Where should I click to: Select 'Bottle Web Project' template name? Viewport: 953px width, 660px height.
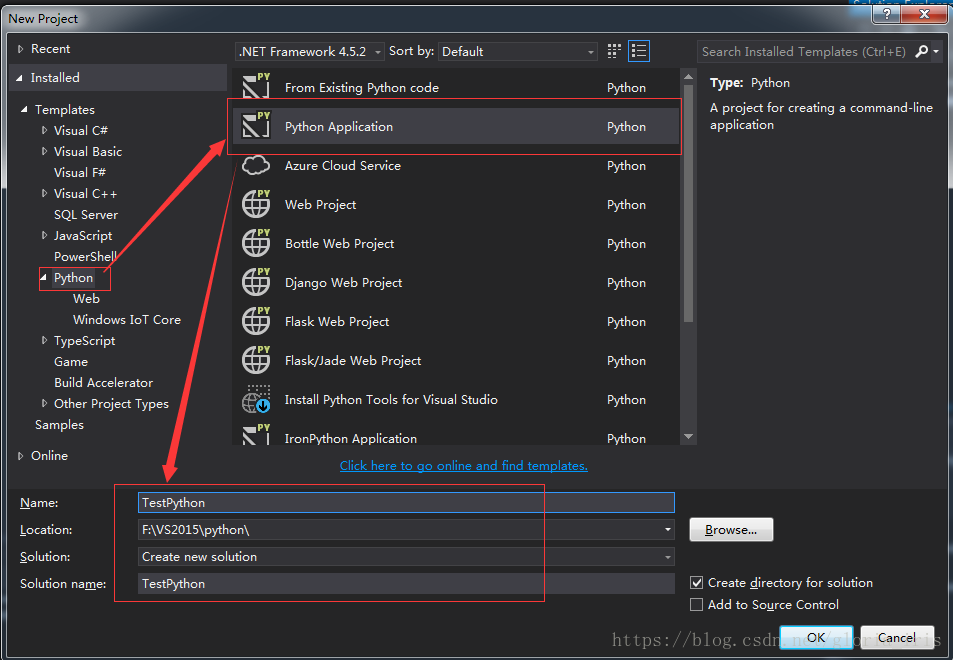click(339, 244)
